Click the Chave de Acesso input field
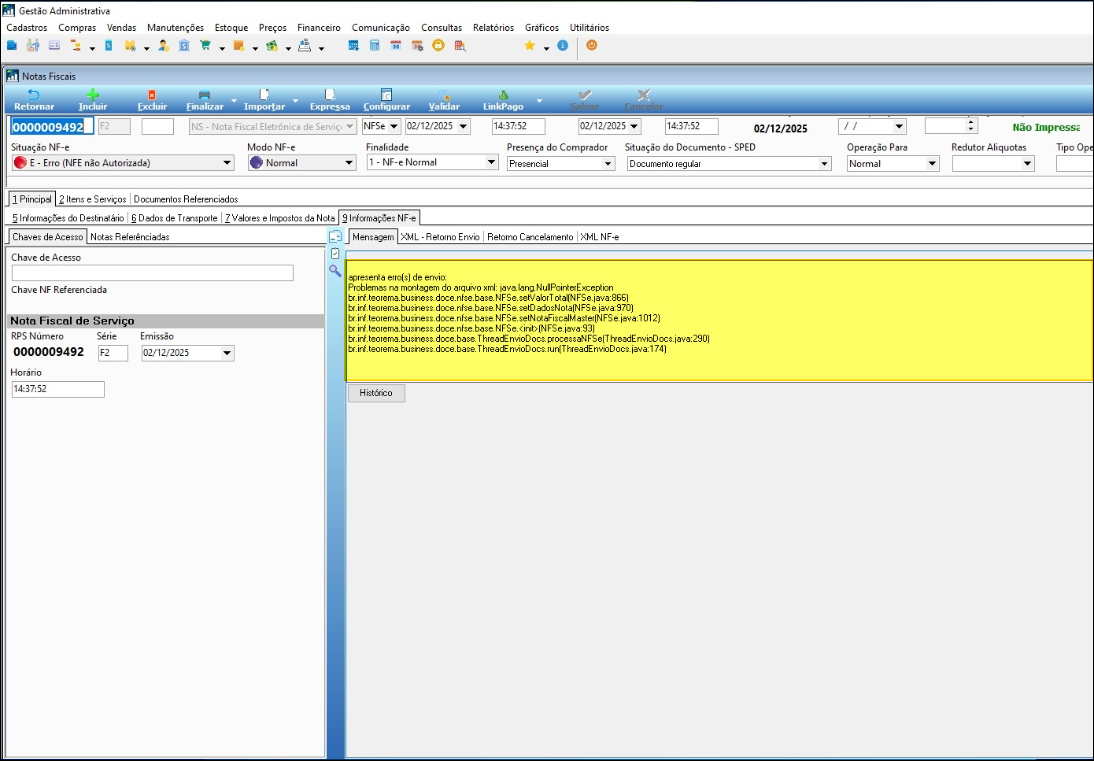 (152, 273)
